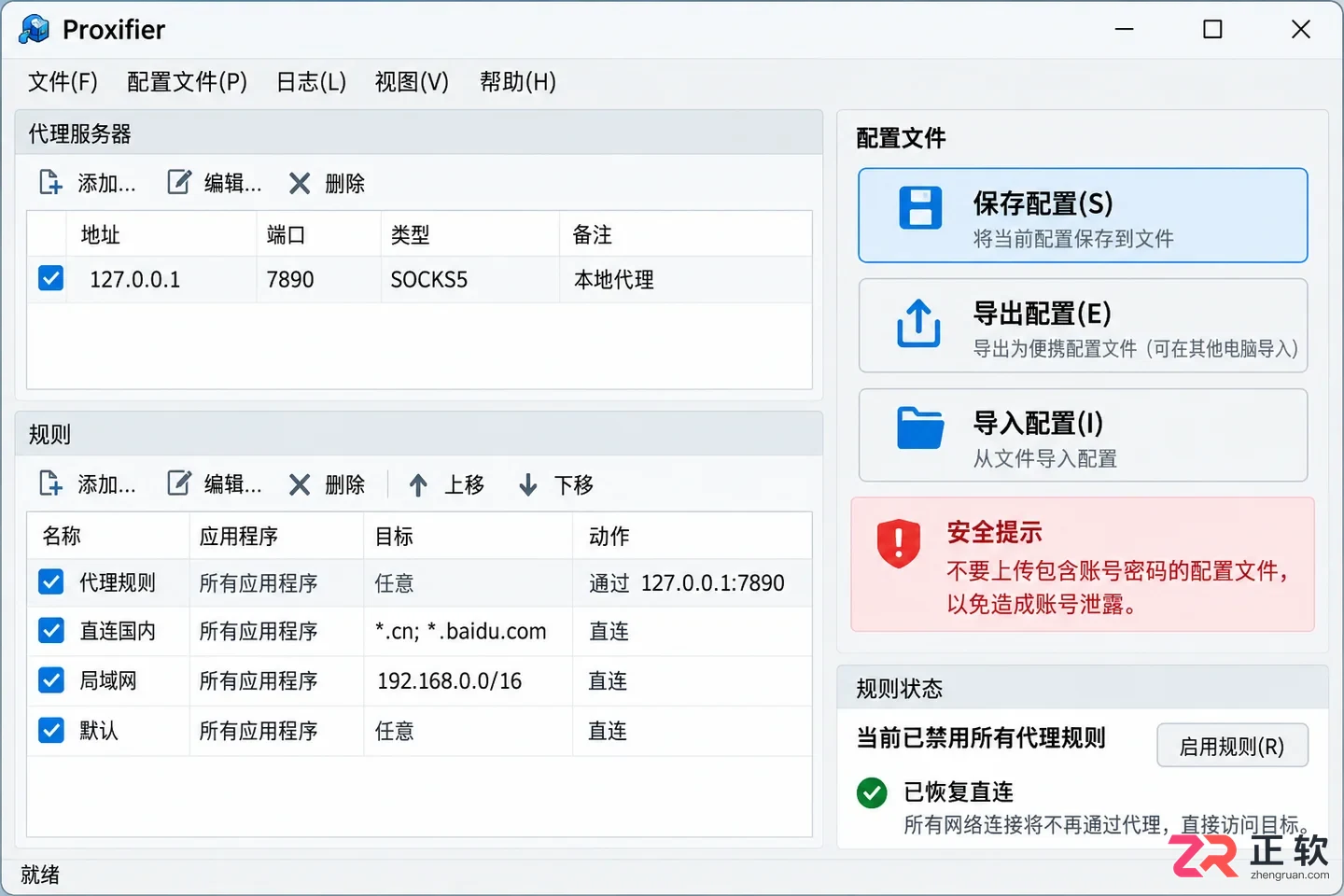Image resolution: width=1344 pixels, height=896 pixels.
Task: Toggle the 默认 rule checkbox
Action: (x=51, y=730)
